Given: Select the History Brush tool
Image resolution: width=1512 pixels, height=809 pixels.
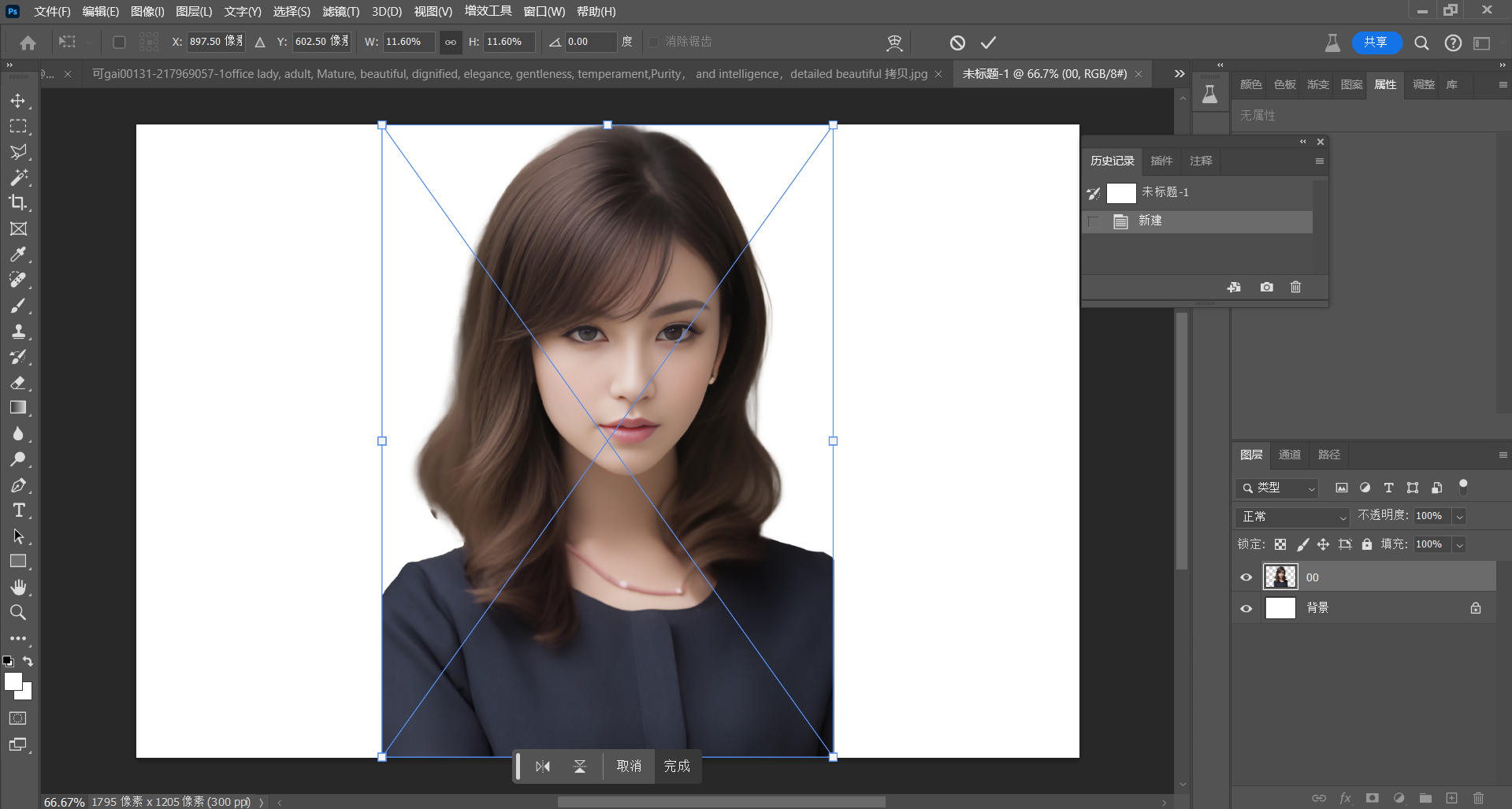Looking at the screenshot, I should [x=18, y=357].
